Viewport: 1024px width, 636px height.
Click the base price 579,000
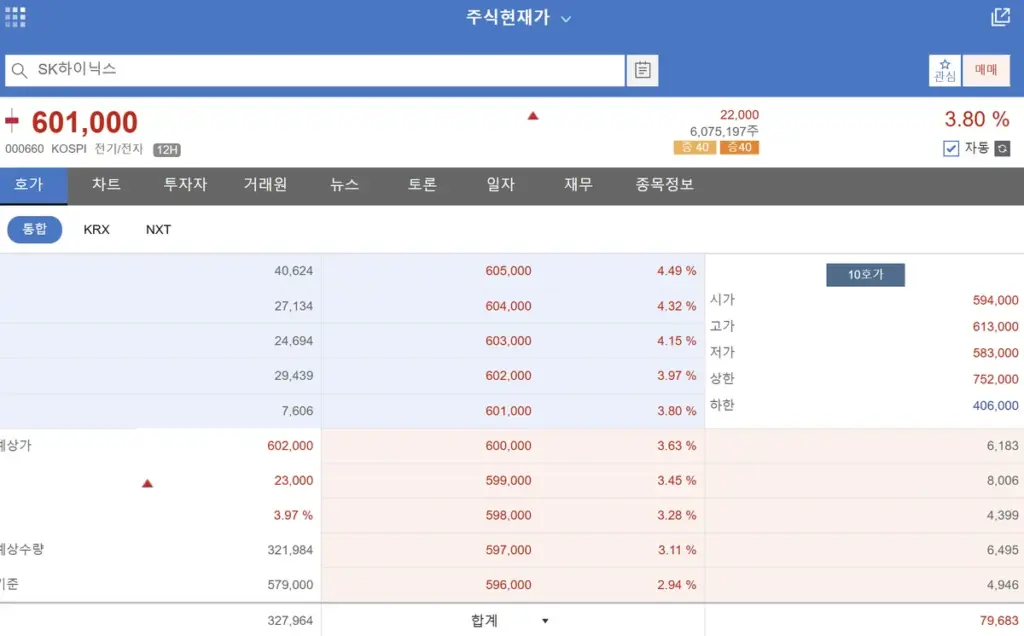click(x=290, y=585)
